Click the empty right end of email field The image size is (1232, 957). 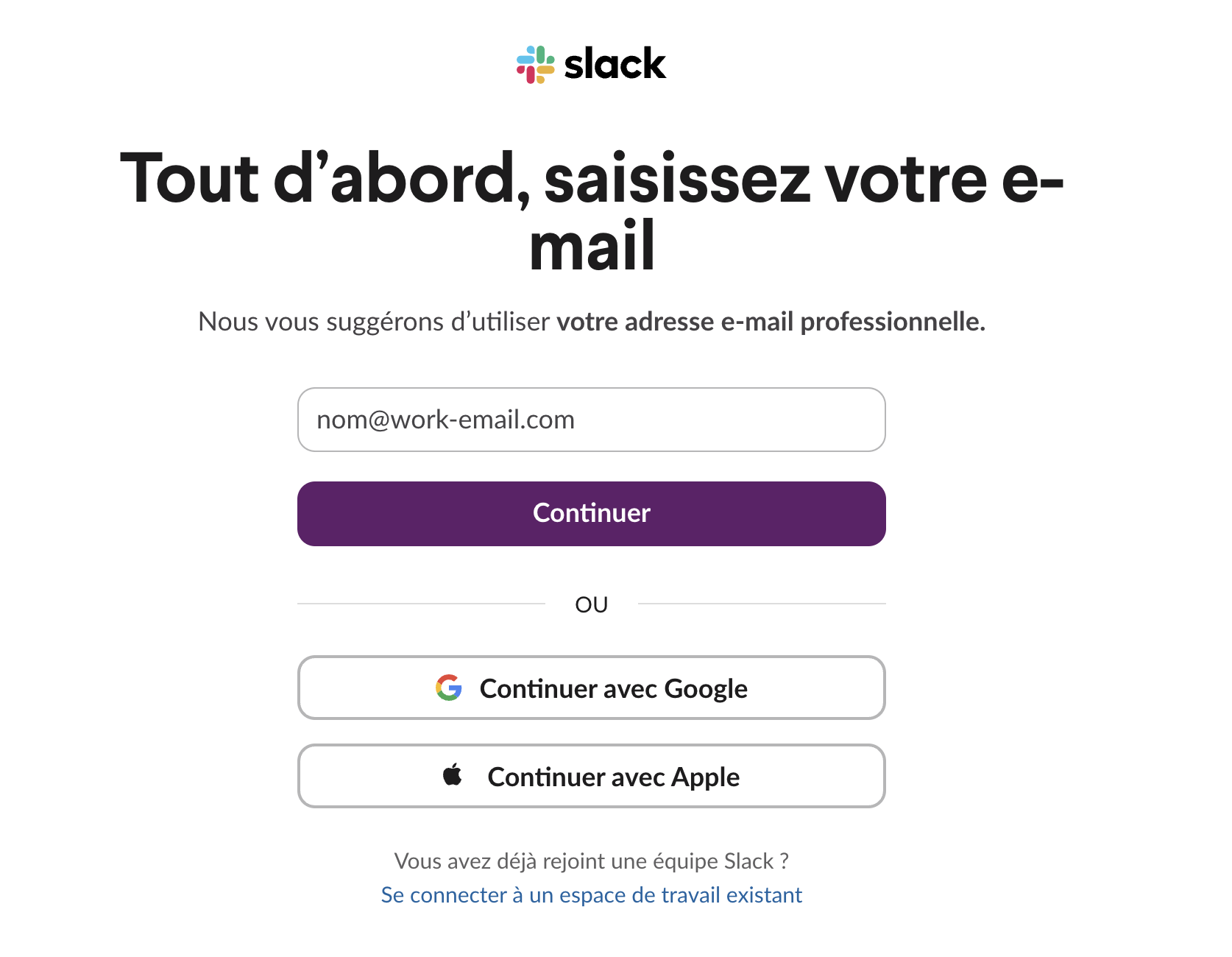[824, 420]
